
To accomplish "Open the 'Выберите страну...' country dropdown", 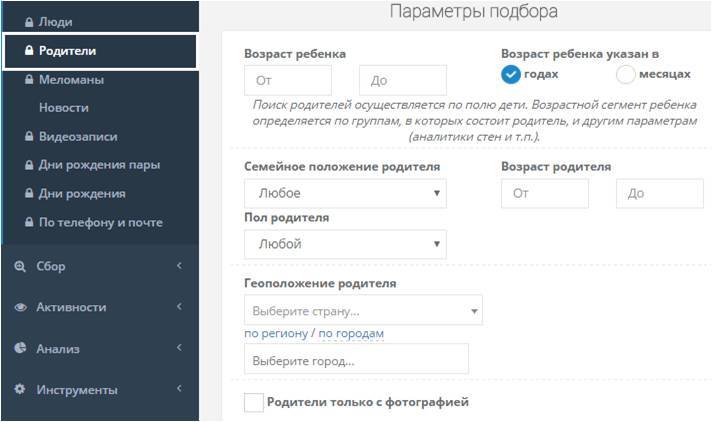I will 363,310.
